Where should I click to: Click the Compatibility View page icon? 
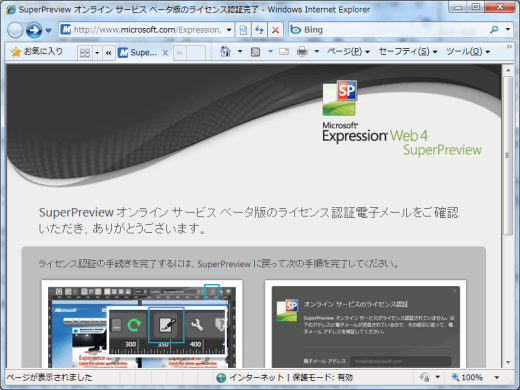pos(243,30)
